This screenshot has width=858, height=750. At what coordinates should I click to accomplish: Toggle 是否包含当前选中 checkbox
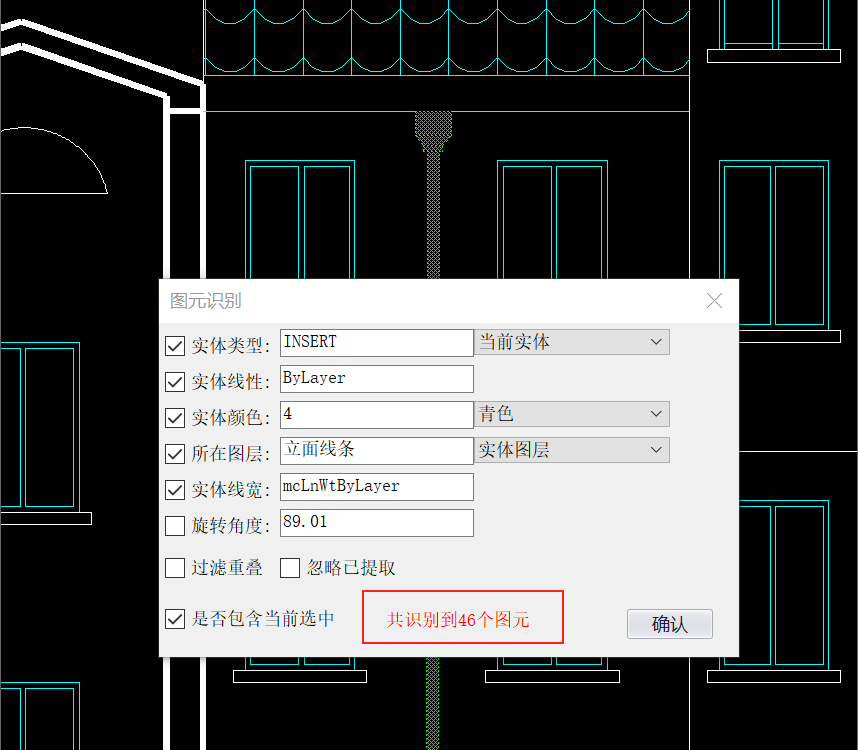175,619
